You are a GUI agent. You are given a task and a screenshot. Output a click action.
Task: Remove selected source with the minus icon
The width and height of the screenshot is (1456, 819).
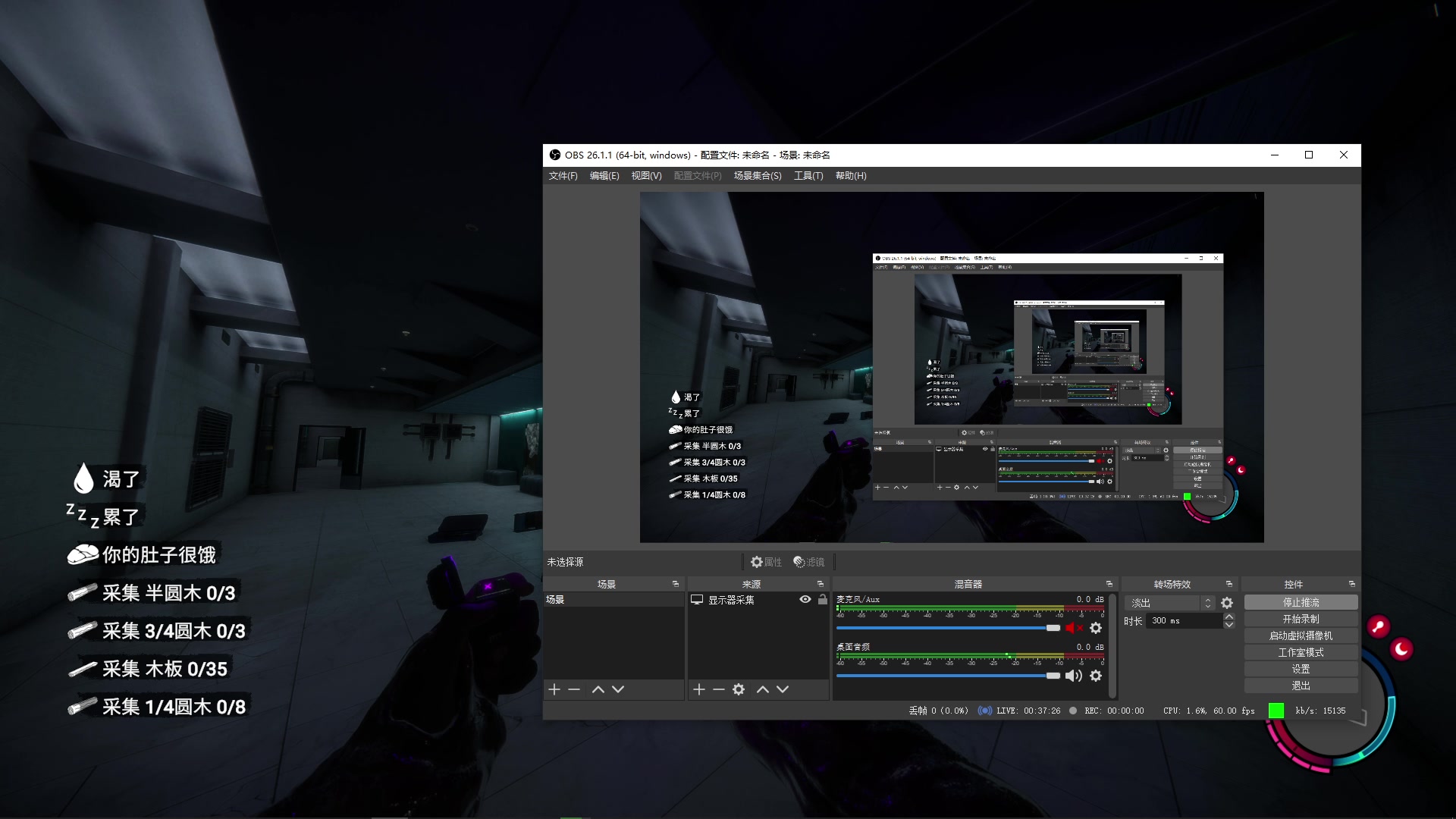point(719,689)
